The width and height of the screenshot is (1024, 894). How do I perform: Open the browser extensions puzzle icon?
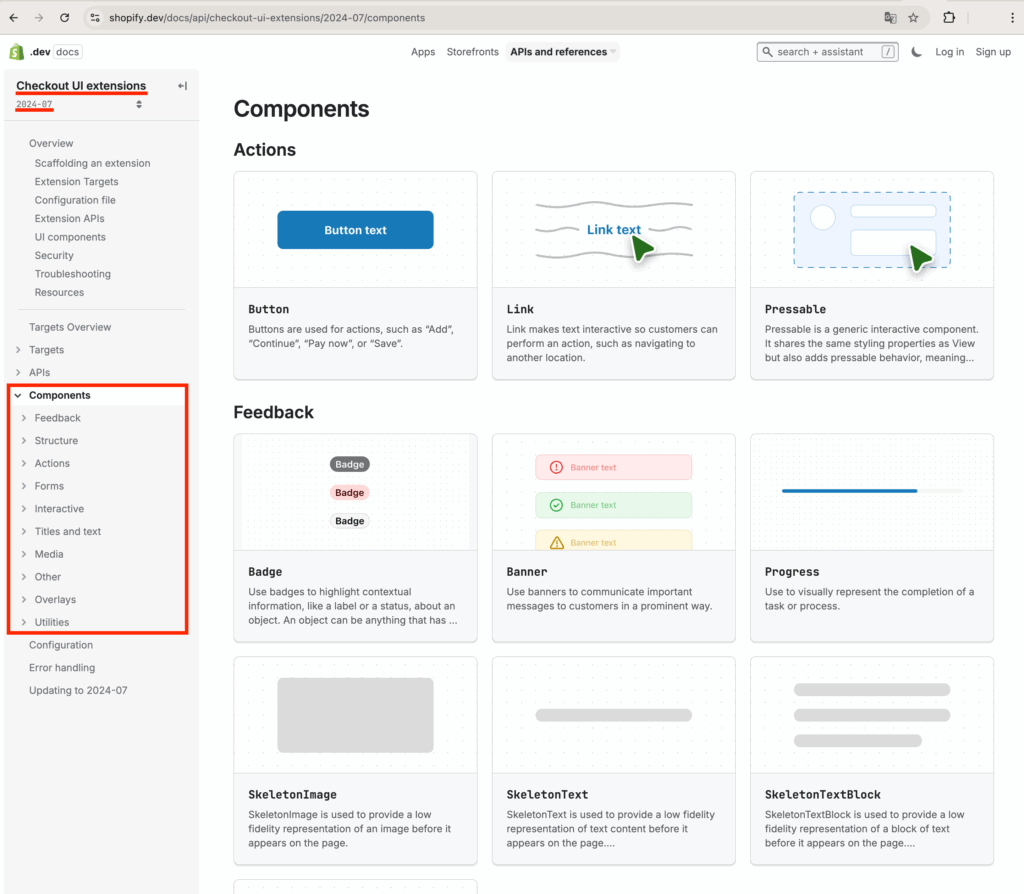tap(949, 18)
